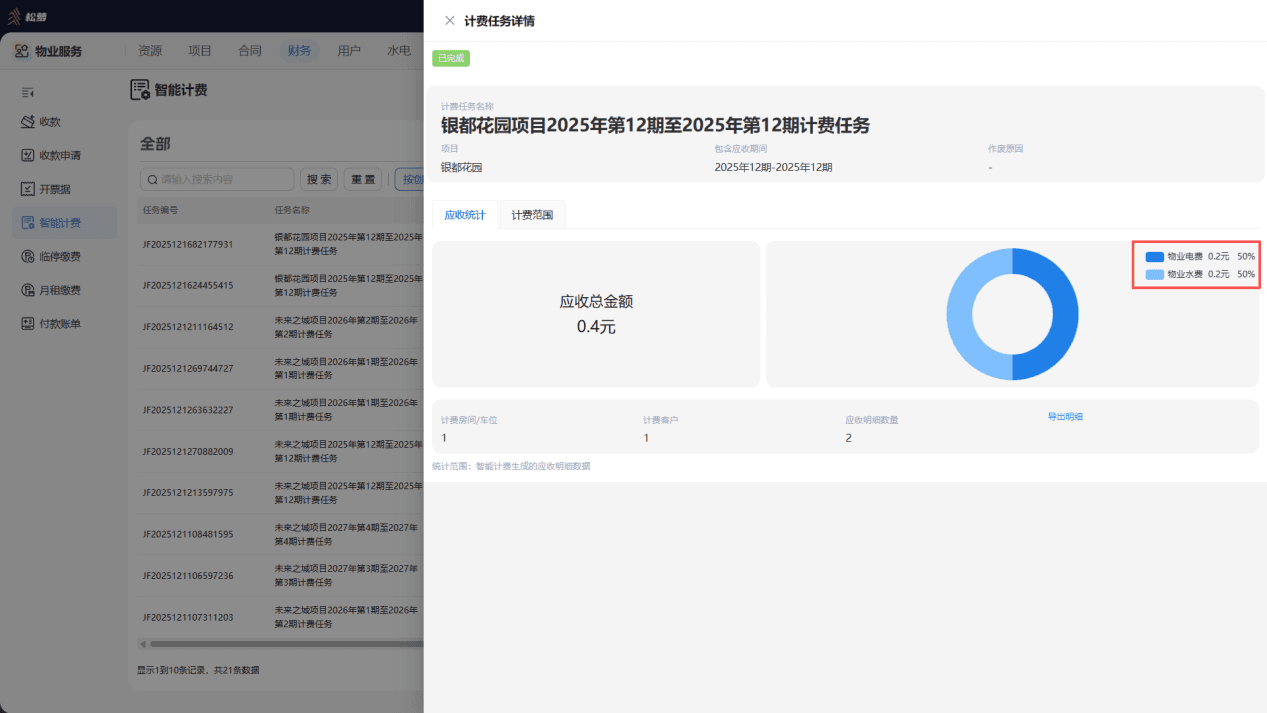
Task: Switch to the 应收统计 tab
Action: tap(465, 215)
